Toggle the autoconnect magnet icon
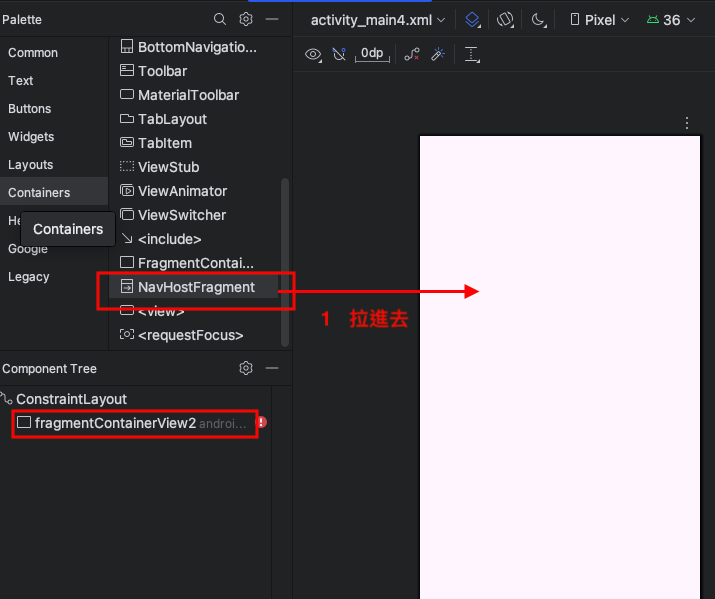 (339, 55)
